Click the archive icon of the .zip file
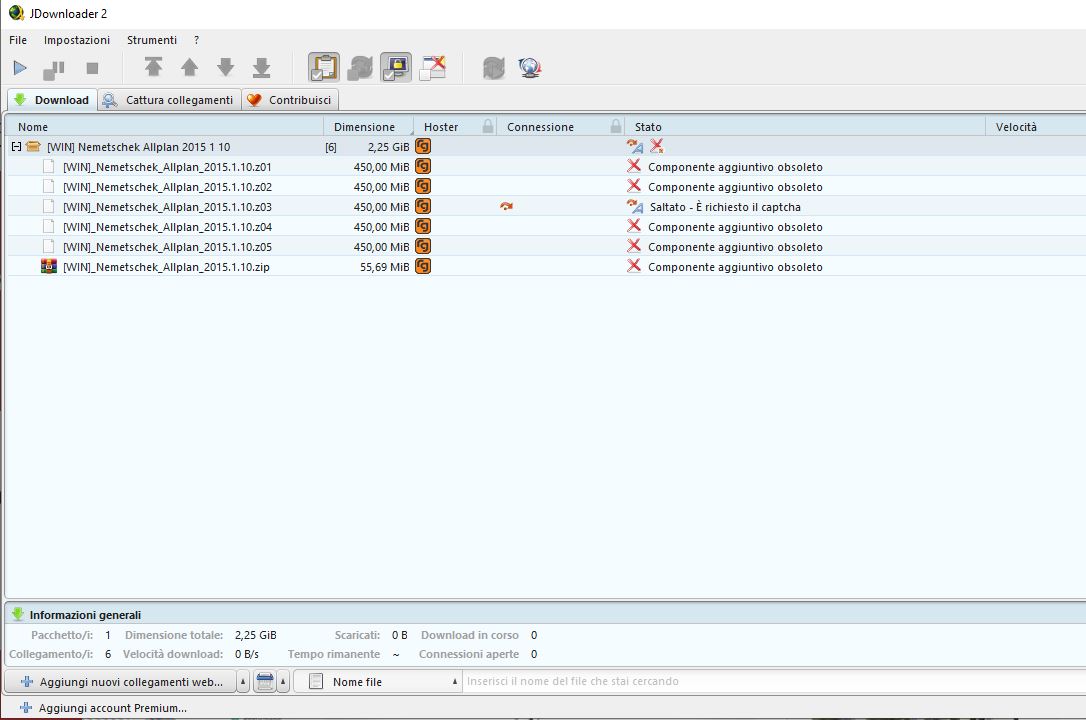This screenshot has height=720, width=1086. coord(48,267)
